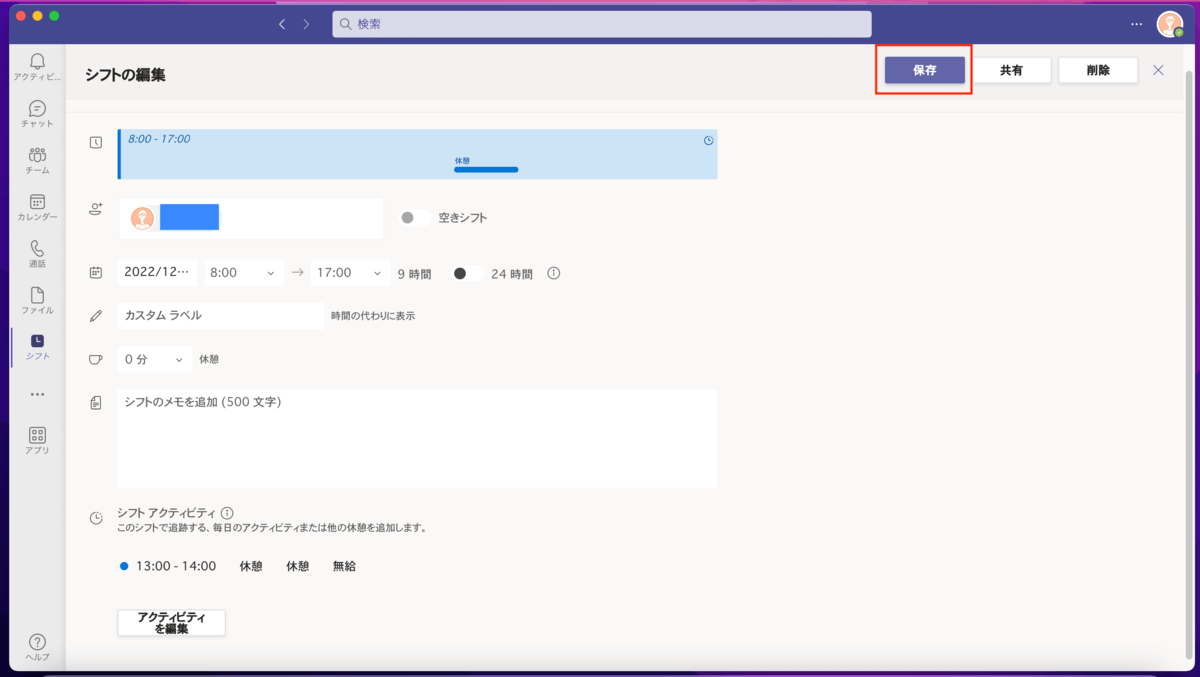
Task: Click the アクティビティを編集 button
Action: (x=171, y=623)
